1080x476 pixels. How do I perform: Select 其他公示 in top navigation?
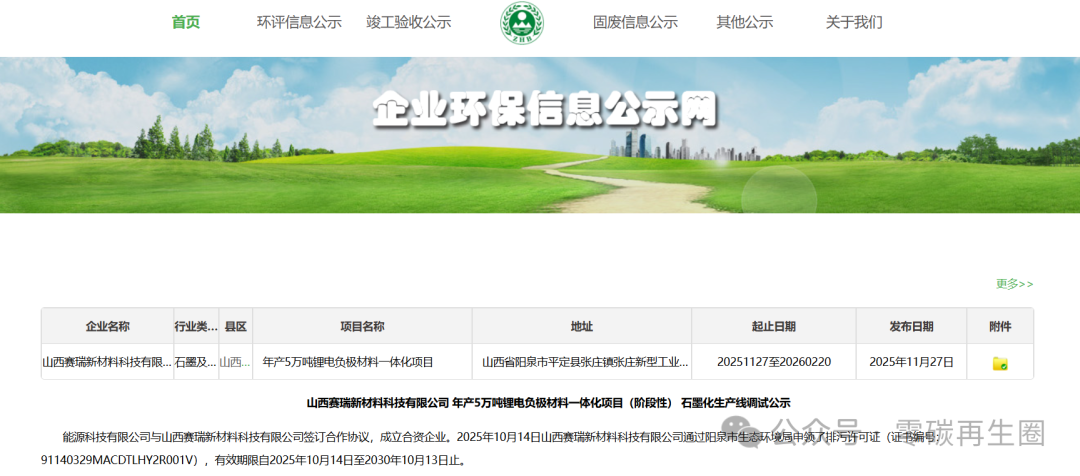[x=745, y=22]
